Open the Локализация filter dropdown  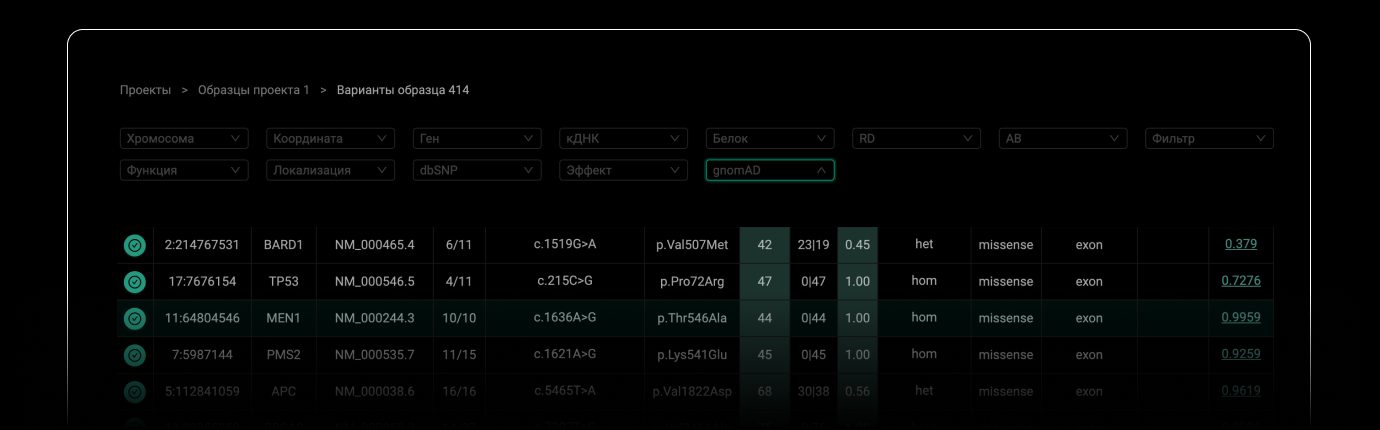click(x=330, y=170)
